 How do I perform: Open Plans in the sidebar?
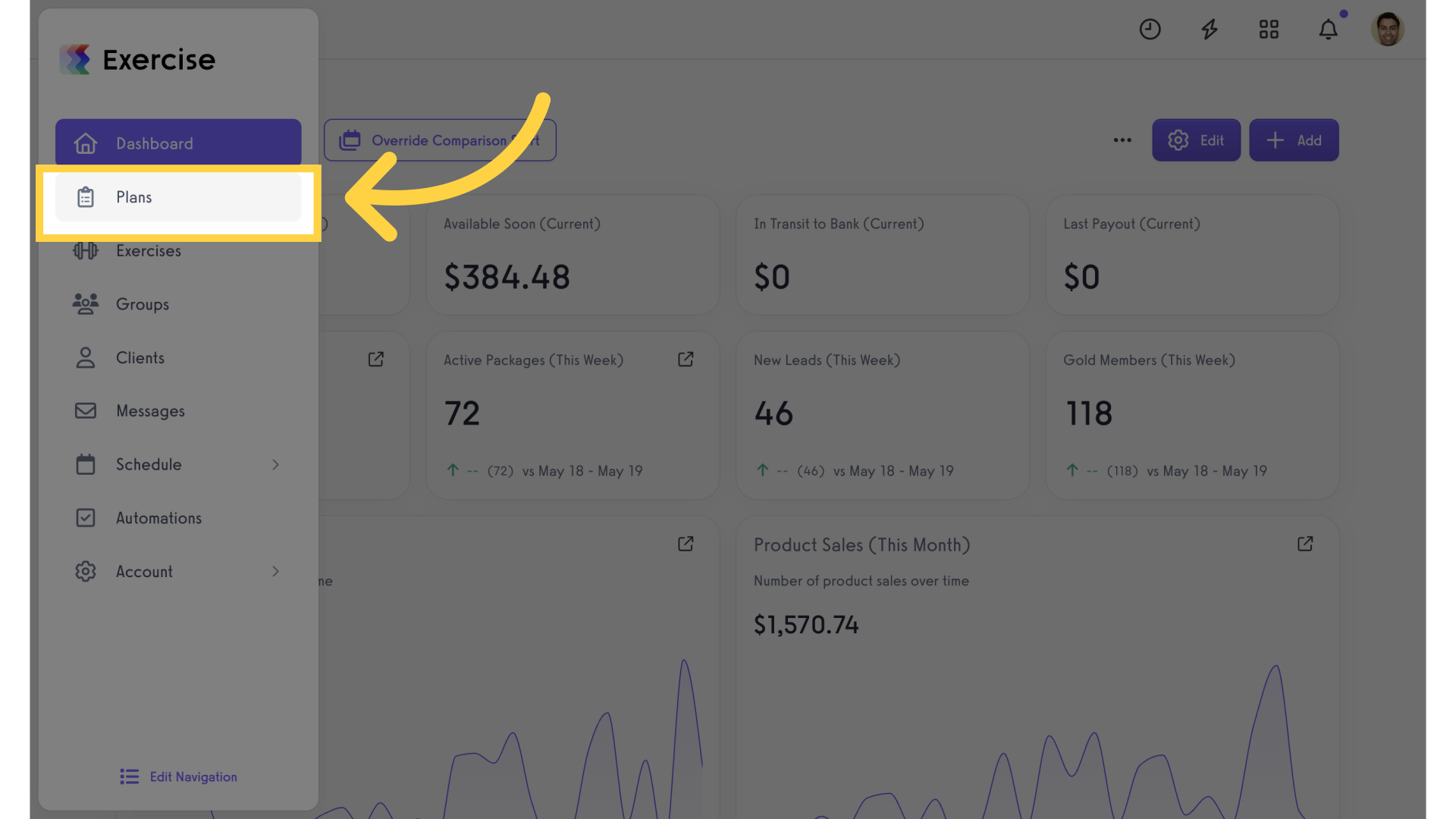tap(178, 197)
